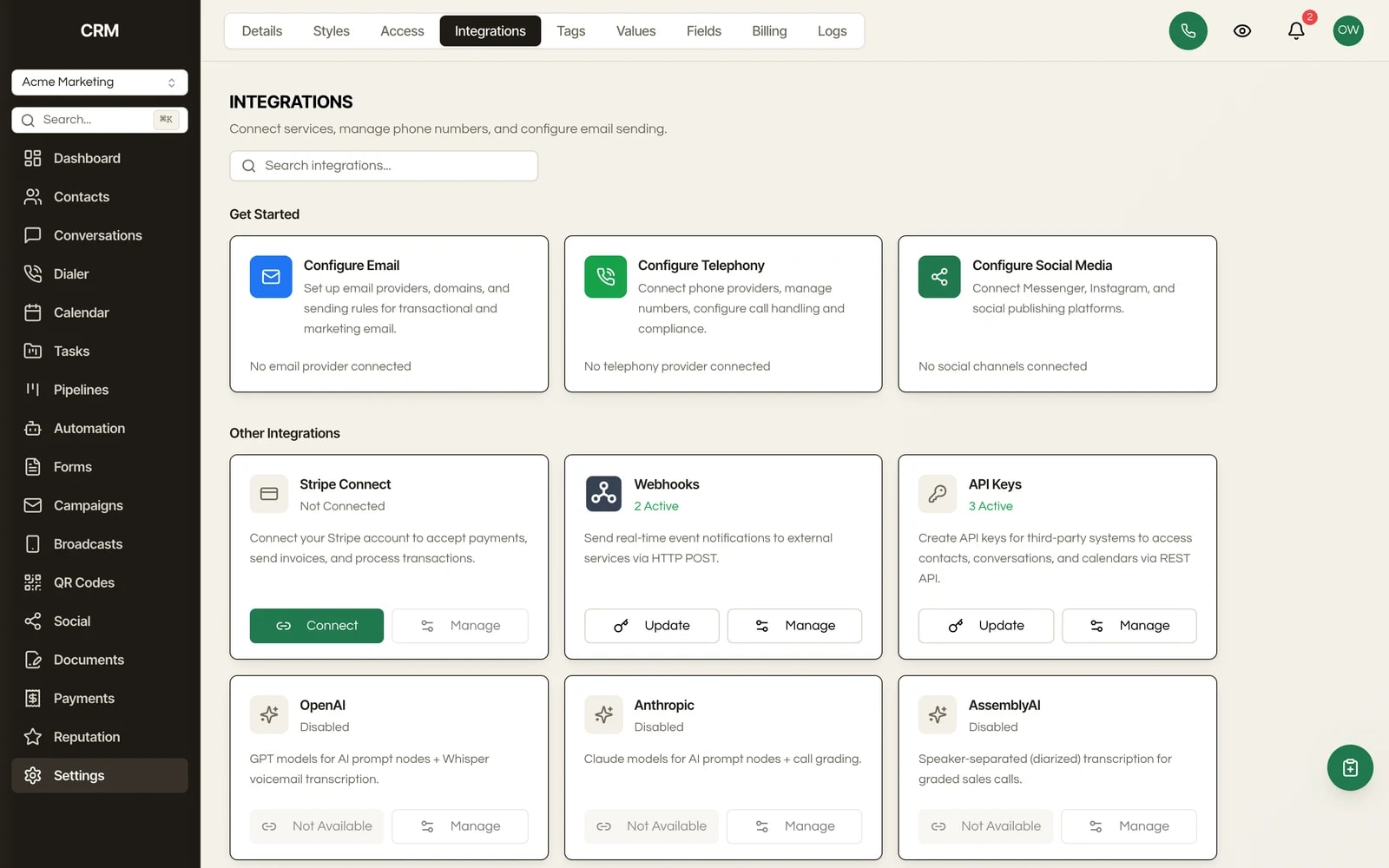The image size is (1389, 868).
Task: Focus the Search integrations field
Action: tap(384, 166)
